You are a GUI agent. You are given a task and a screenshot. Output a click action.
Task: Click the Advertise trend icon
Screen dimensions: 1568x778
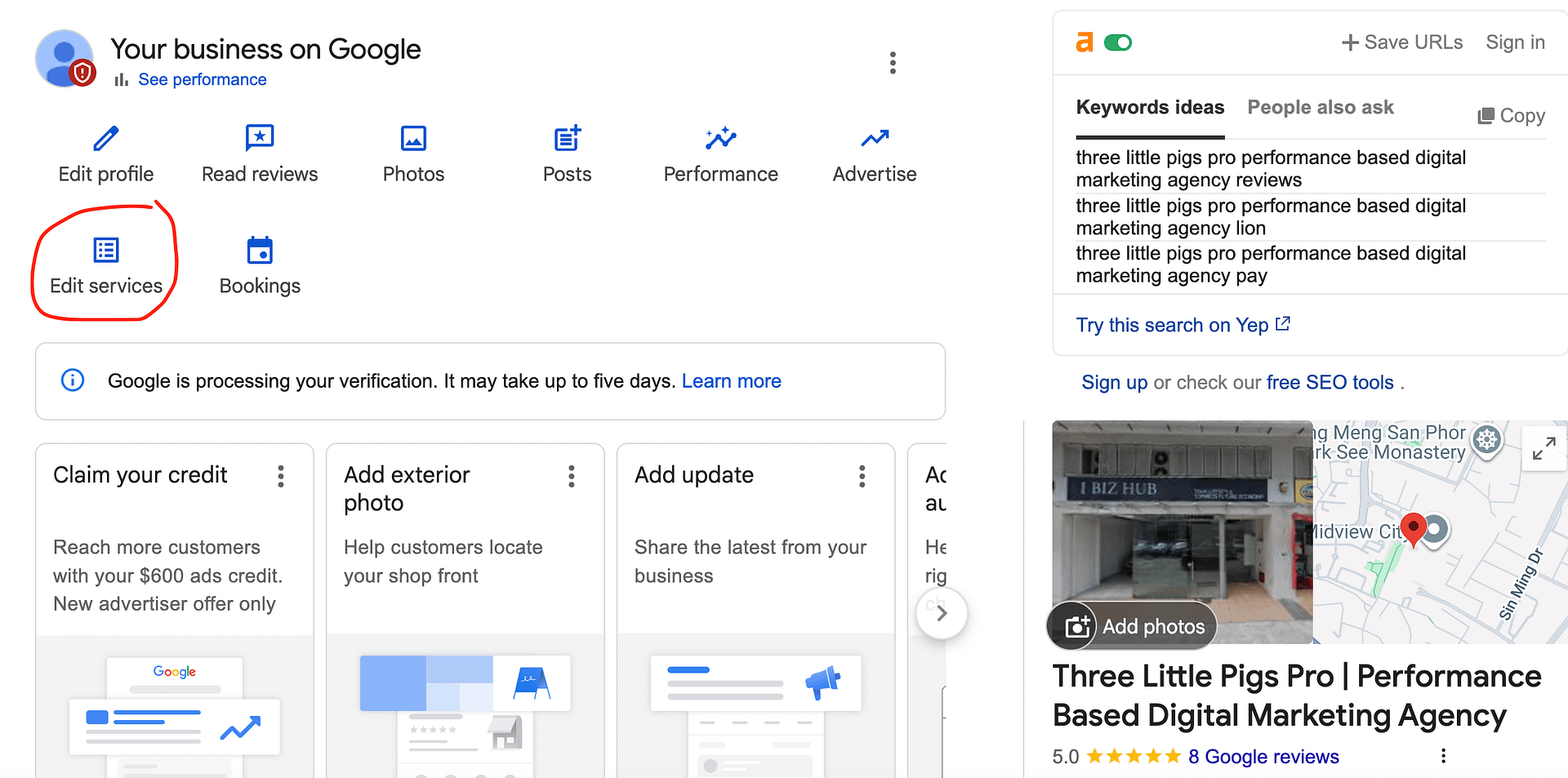875,139
